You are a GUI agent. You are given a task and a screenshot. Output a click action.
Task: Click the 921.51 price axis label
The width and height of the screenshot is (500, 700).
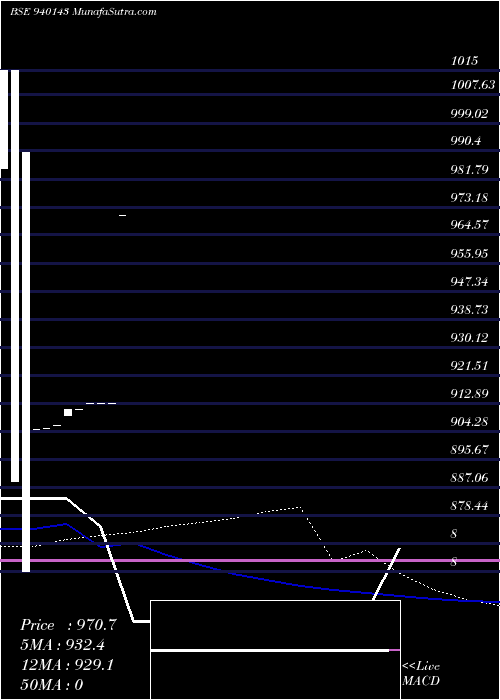(x=469, y=366)
